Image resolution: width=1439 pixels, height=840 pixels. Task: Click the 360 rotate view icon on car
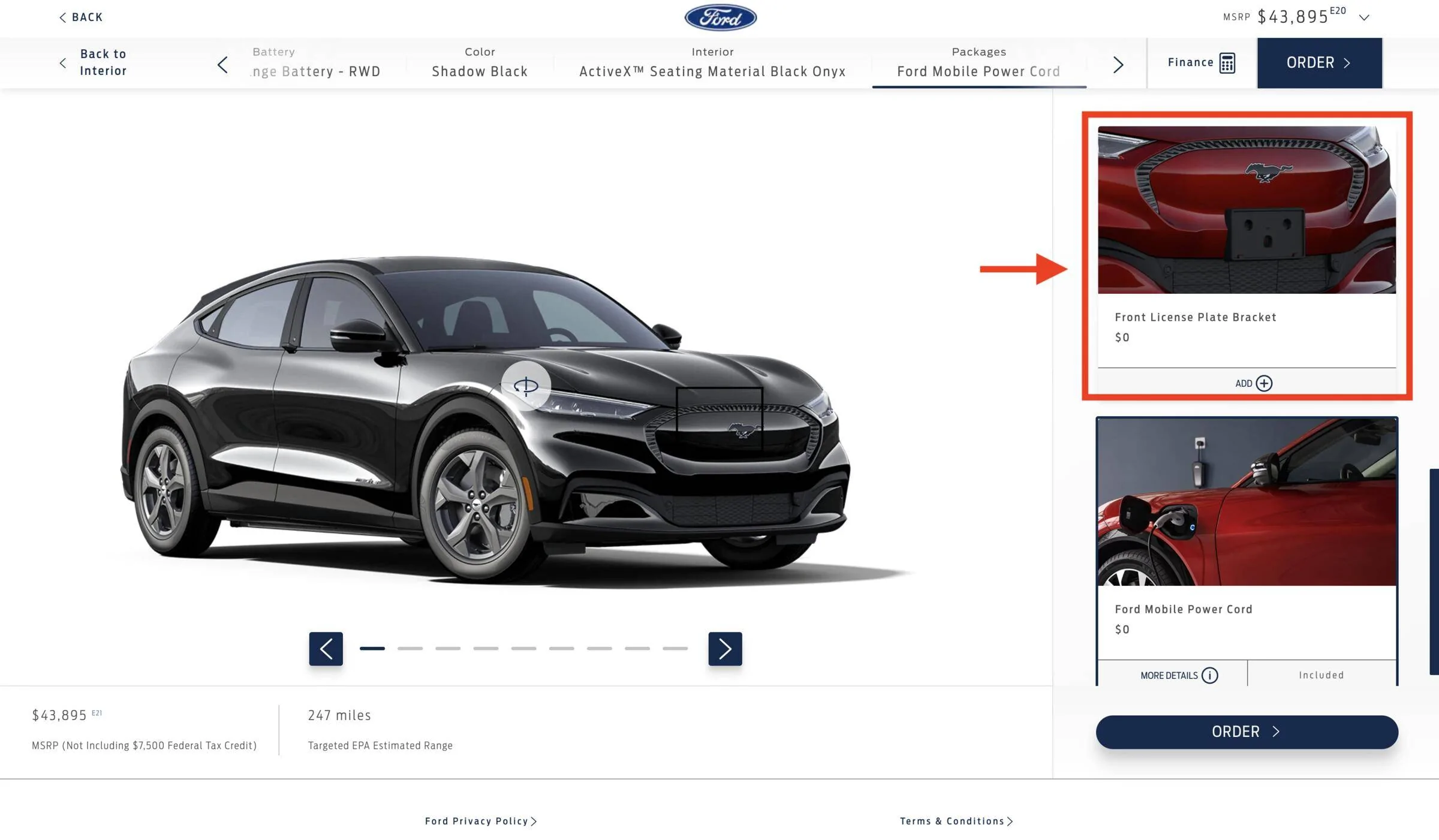click(526, 386)
